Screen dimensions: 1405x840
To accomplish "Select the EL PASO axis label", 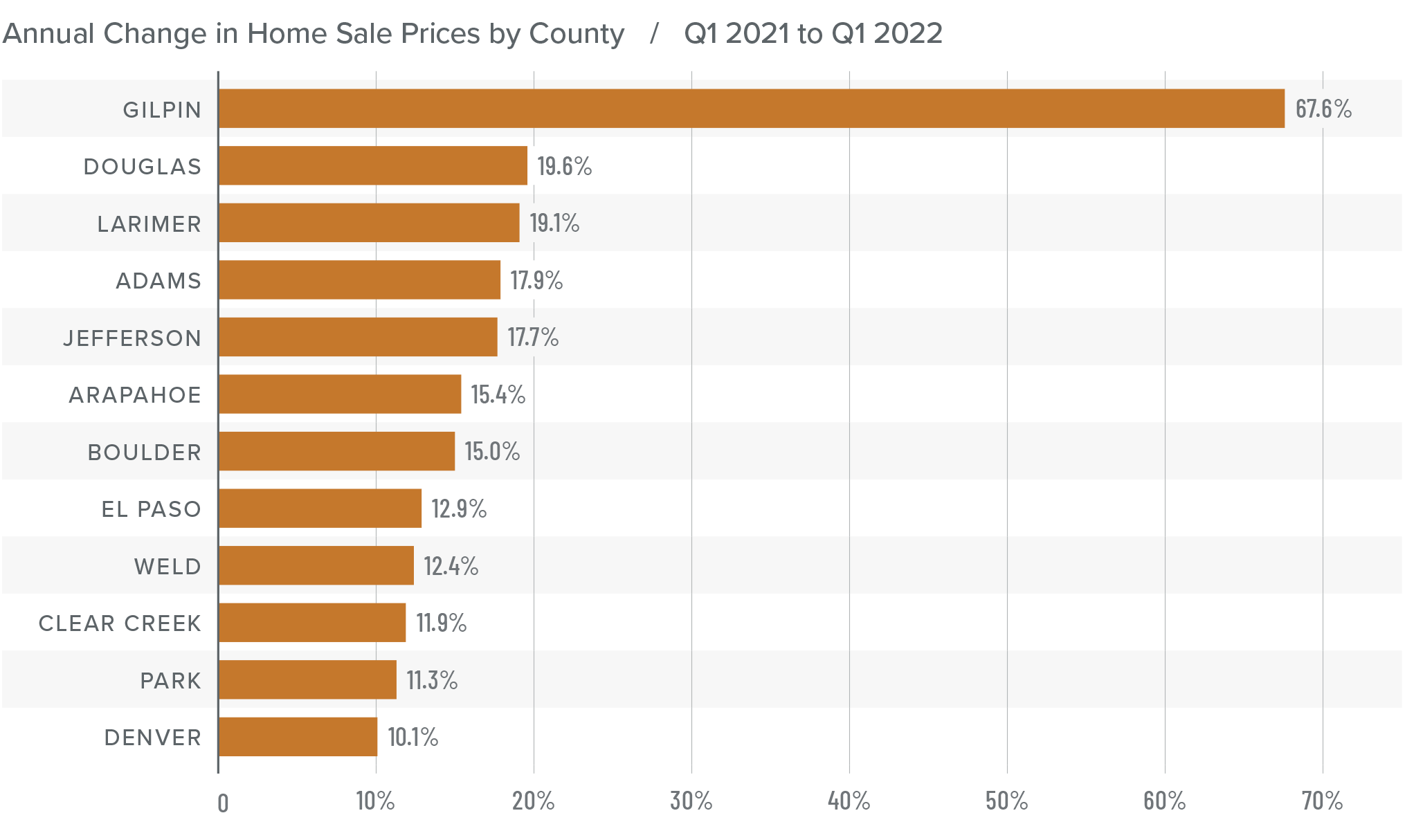I will pyautogui.click(x=151, y=509).
